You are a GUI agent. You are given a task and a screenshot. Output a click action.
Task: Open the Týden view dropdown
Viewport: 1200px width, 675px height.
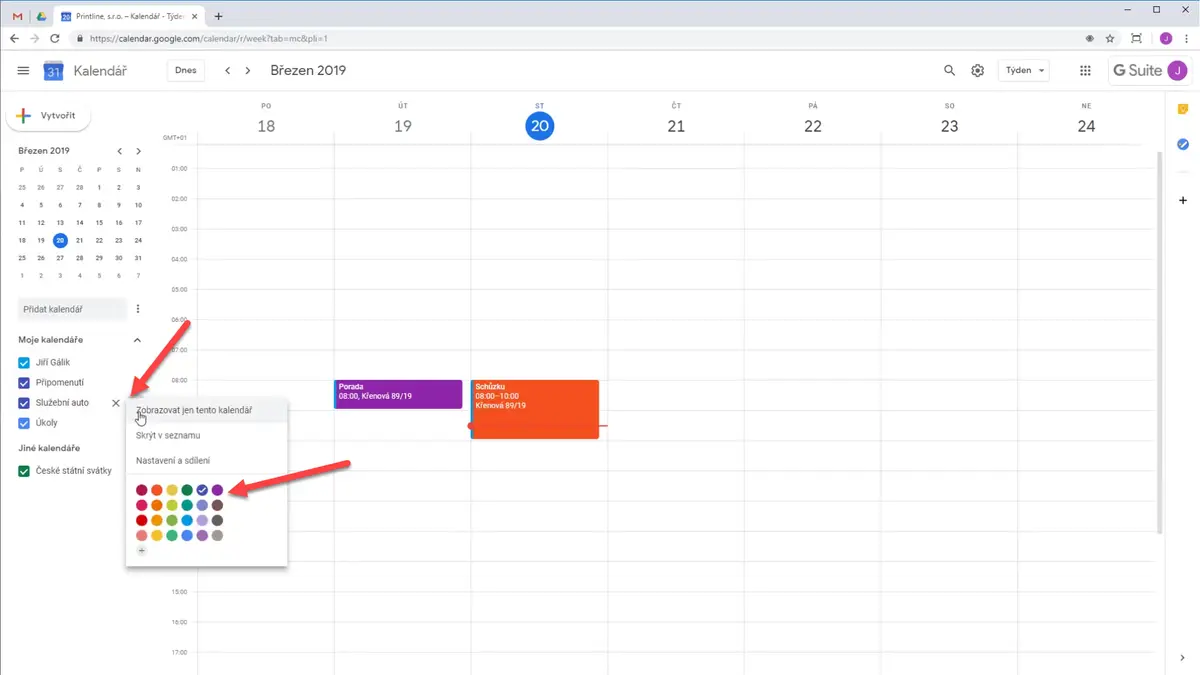[1024, 71]
